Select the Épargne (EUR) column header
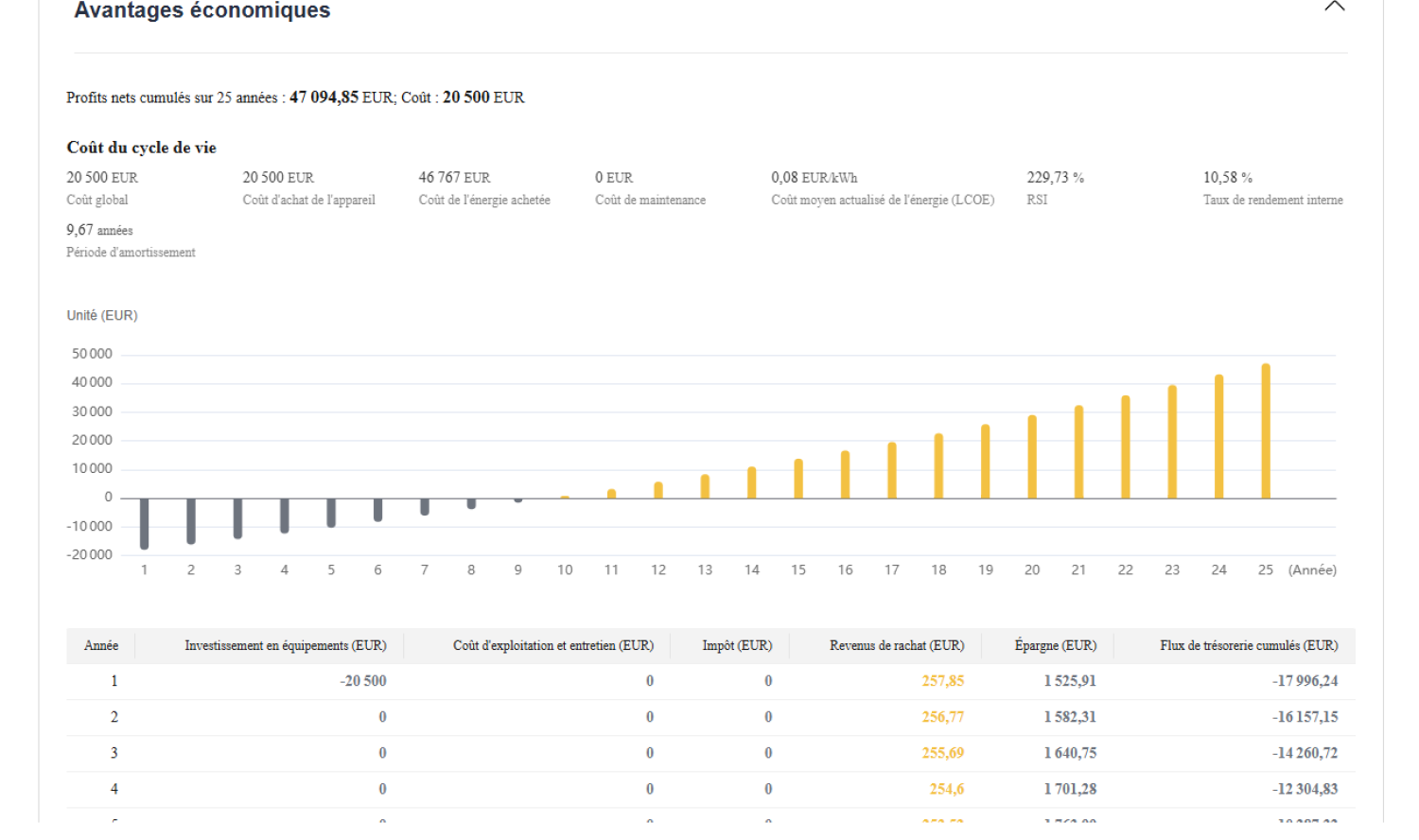The height and width of the screenshot is (840, 1419). (x=1055, y=646)
